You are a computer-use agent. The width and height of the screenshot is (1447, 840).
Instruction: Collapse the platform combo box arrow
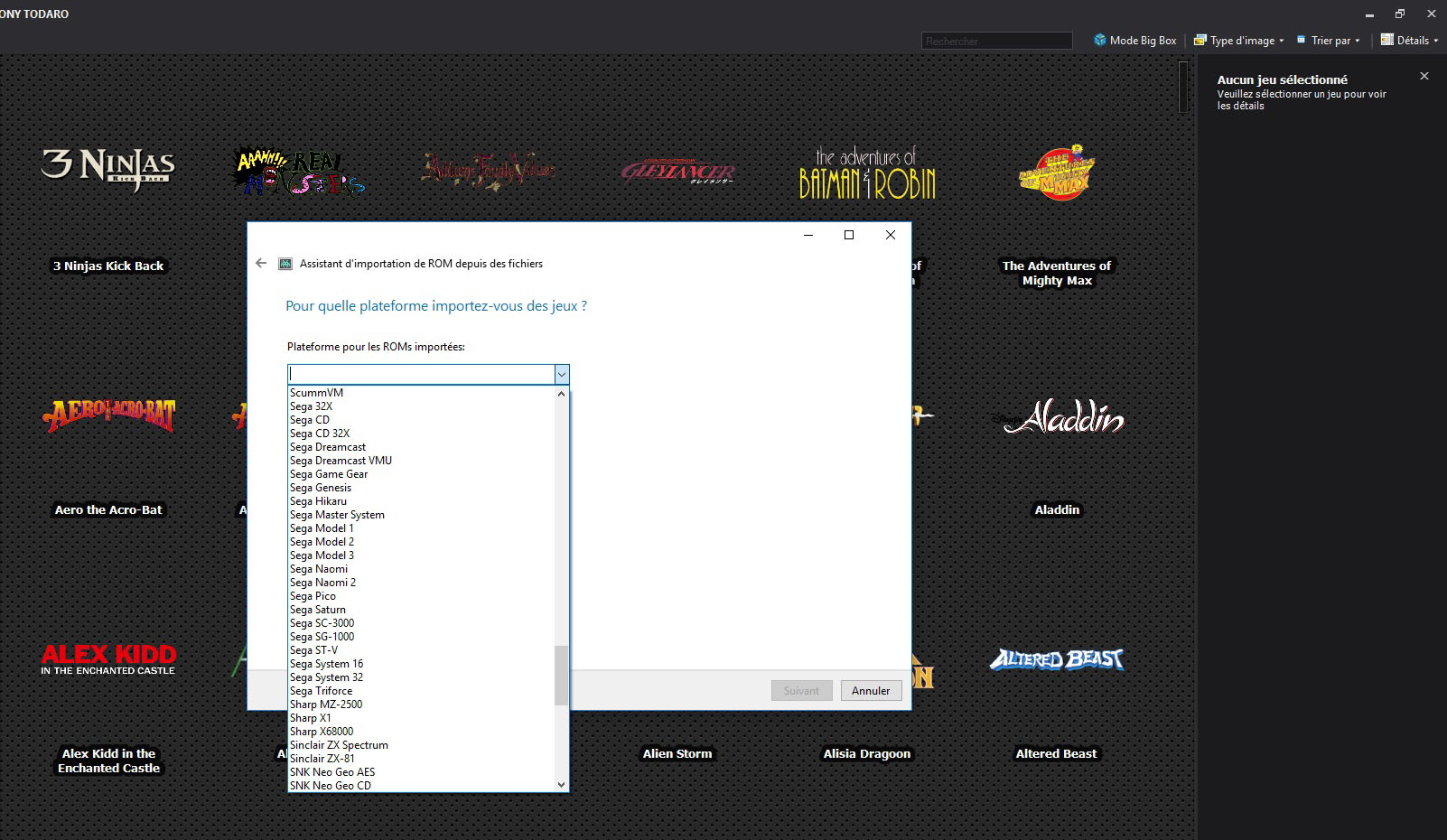[x=562, y=374]
